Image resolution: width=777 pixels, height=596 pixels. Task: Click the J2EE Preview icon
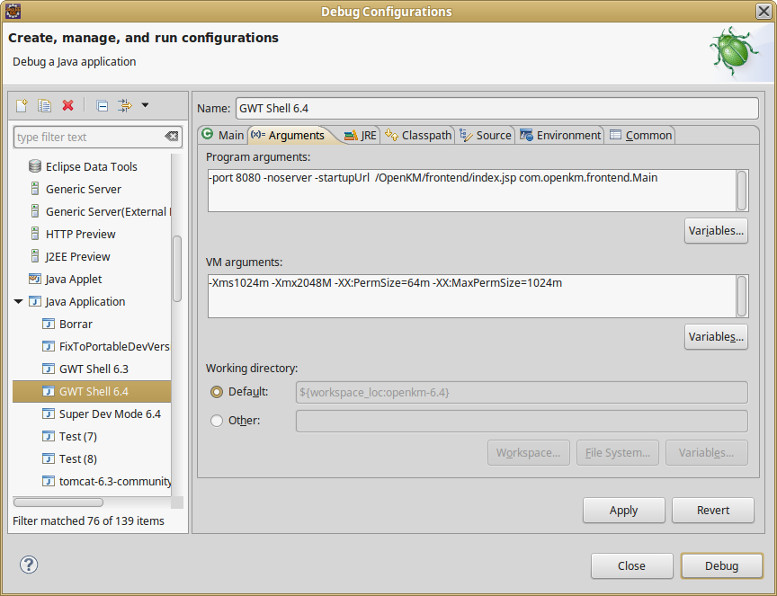tap(35, 256)
